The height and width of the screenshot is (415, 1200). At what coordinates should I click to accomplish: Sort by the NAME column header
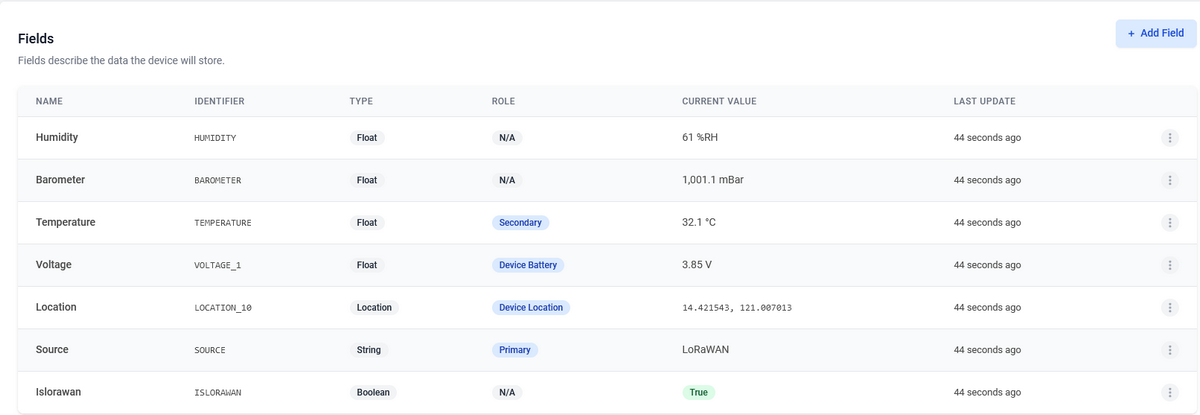tap(49, 101)
